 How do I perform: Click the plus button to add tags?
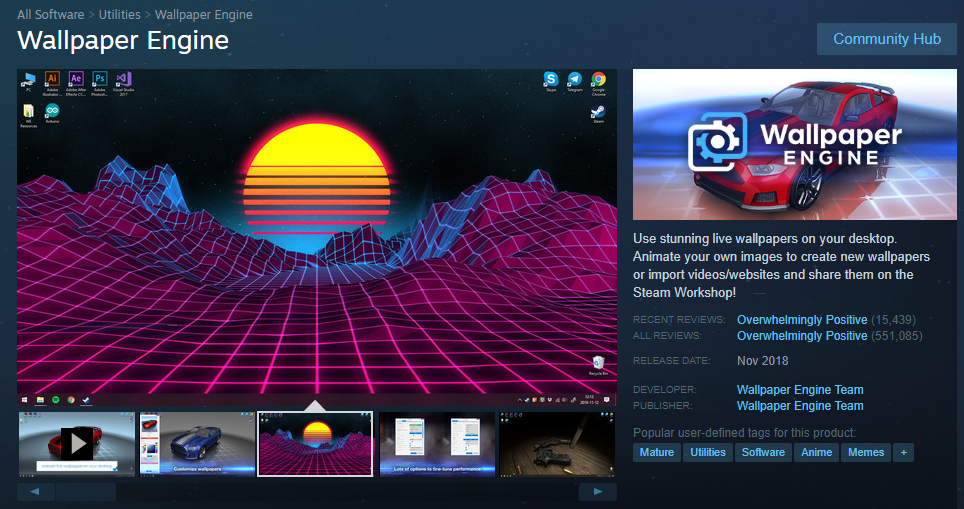click(903, 452)
